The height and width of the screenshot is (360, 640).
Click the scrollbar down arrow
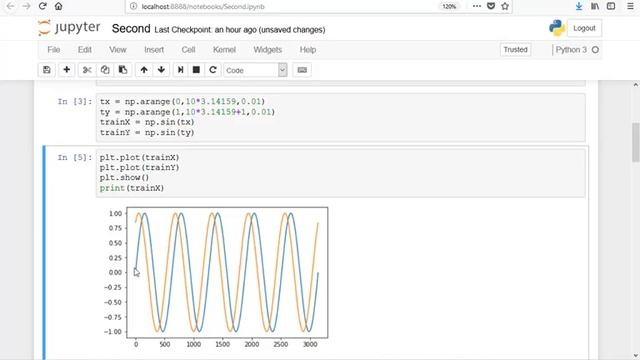point(636,356)
